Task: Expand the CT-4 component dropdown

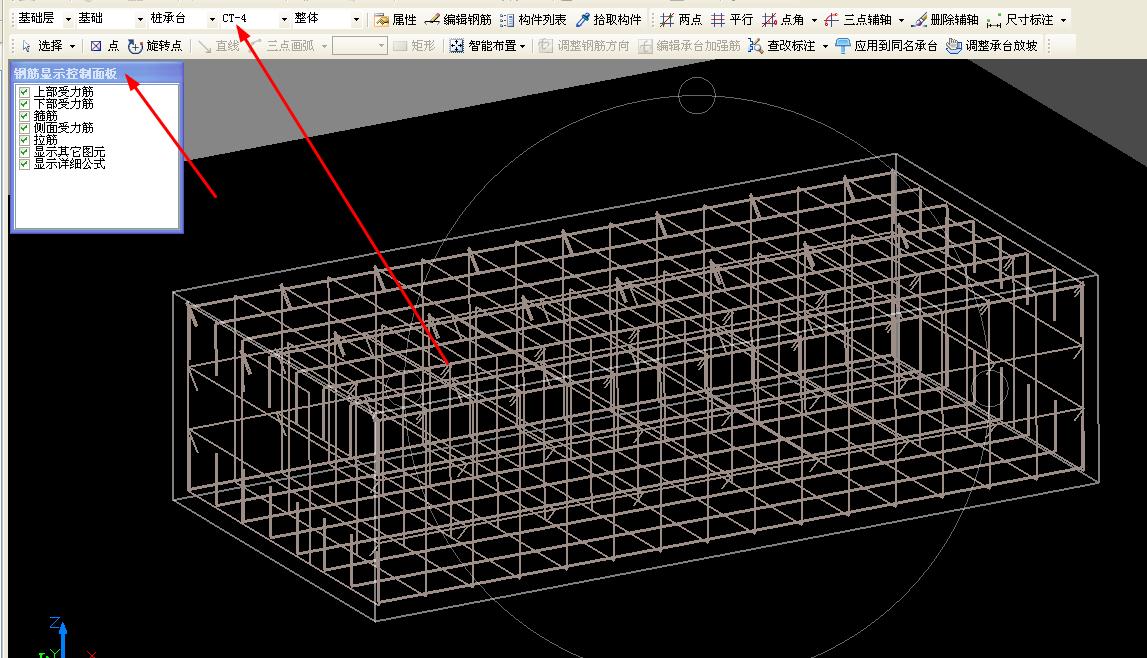Action: pos(284,20)
